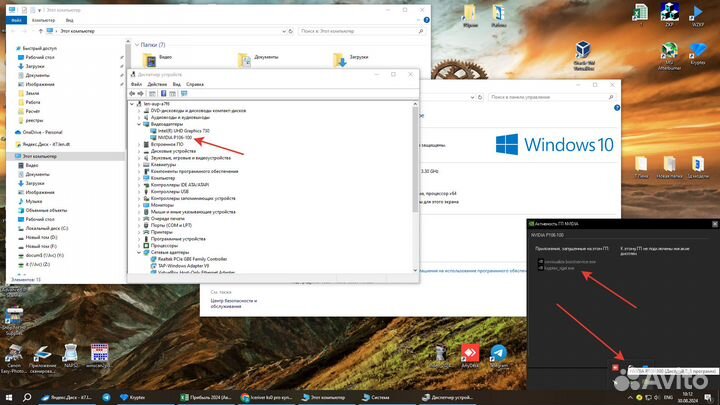This screenshot has width=720, height=405.
Task: Expand DVD-дисководы node in Device Manager
Action: [139, 111]
